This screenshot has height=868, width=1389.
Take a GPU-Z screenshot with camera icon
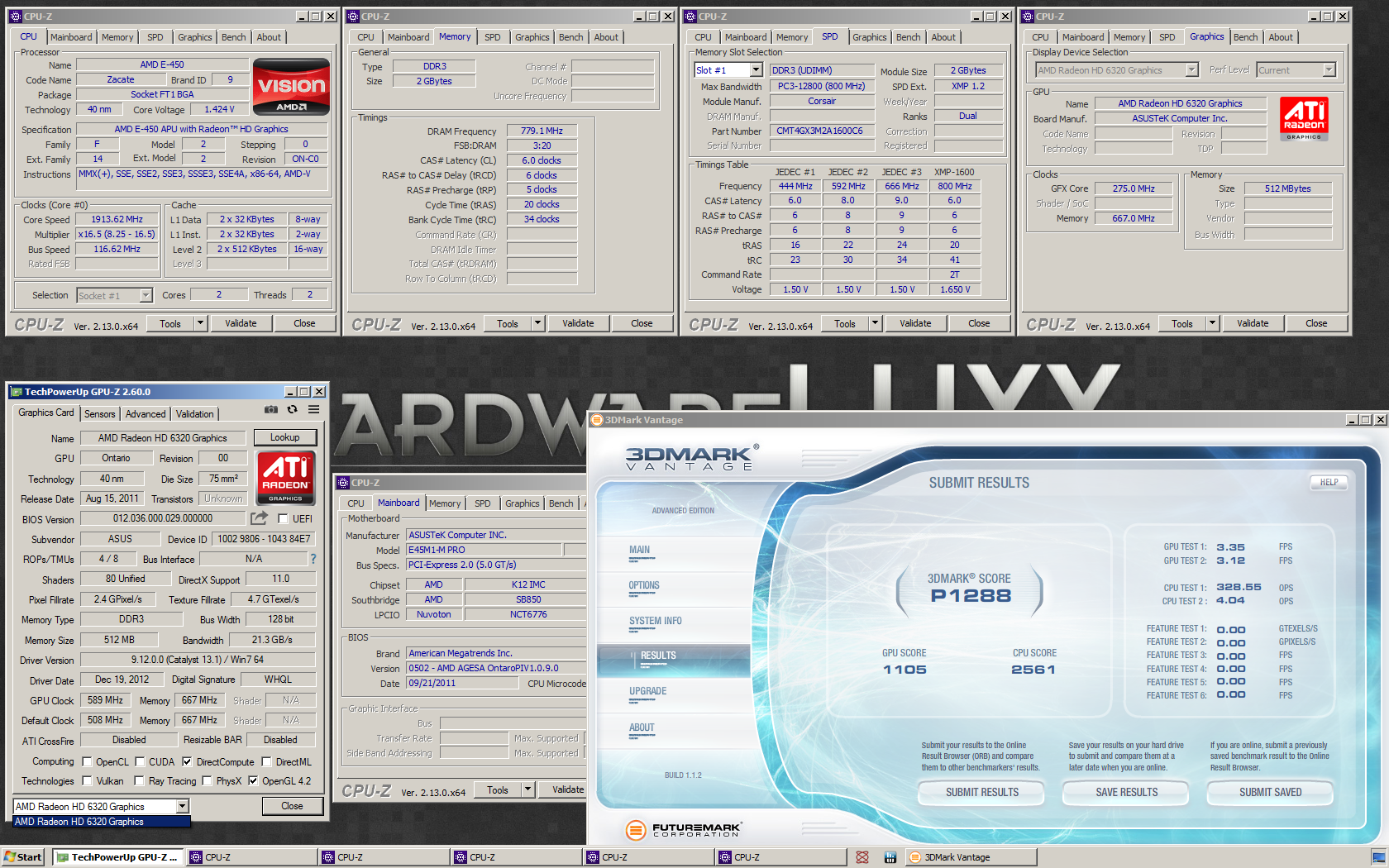tap(270, 409)
